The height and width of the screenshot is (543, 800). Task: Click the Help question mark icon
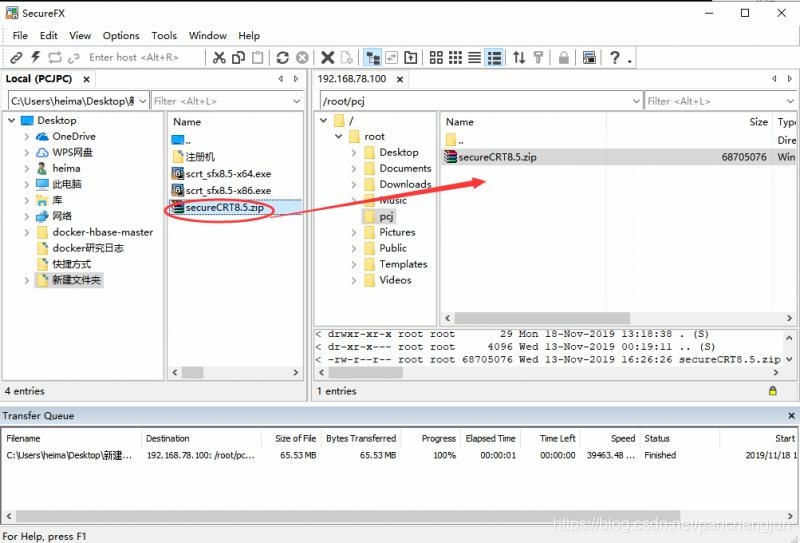pyautogui.click(x=615, y=58)
